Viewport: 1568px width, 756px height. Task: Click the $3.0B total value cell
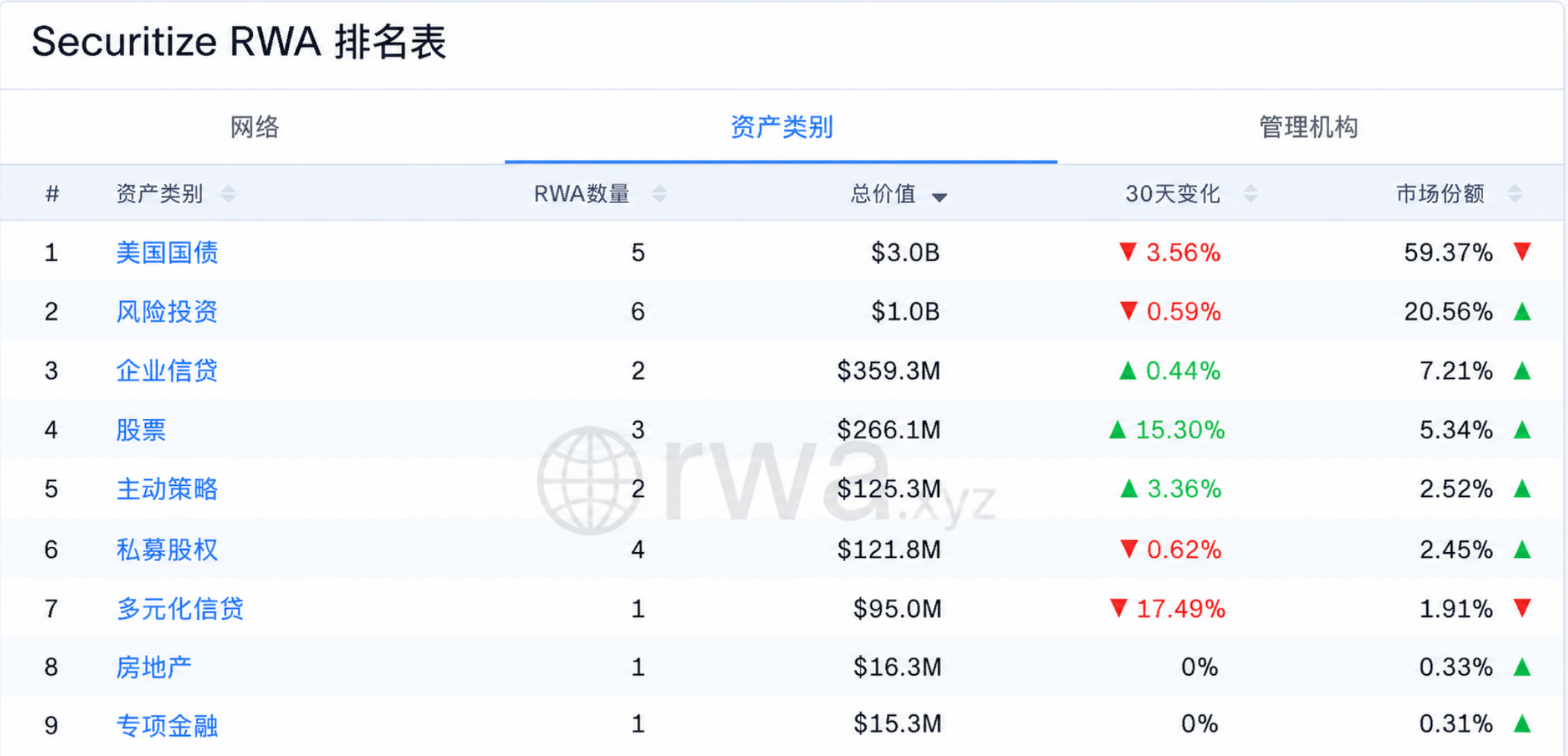coord(905,253)
